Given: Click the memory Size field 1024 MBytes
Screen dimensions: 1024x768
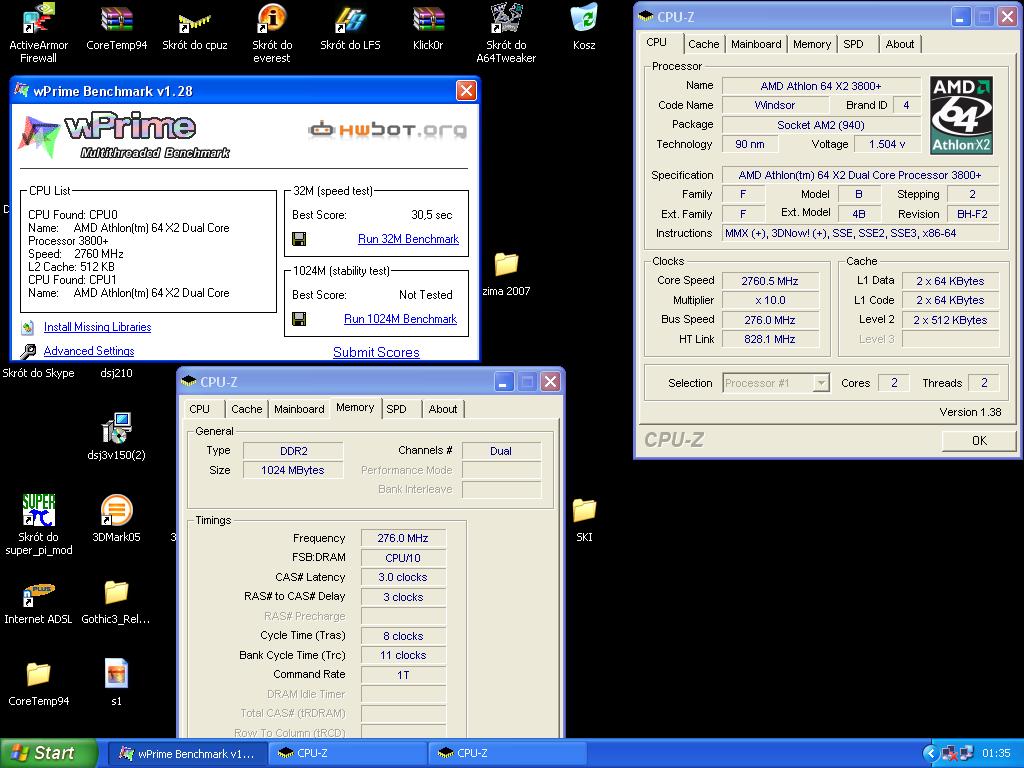Looking at the screenshot, I should tap(293, 470).
